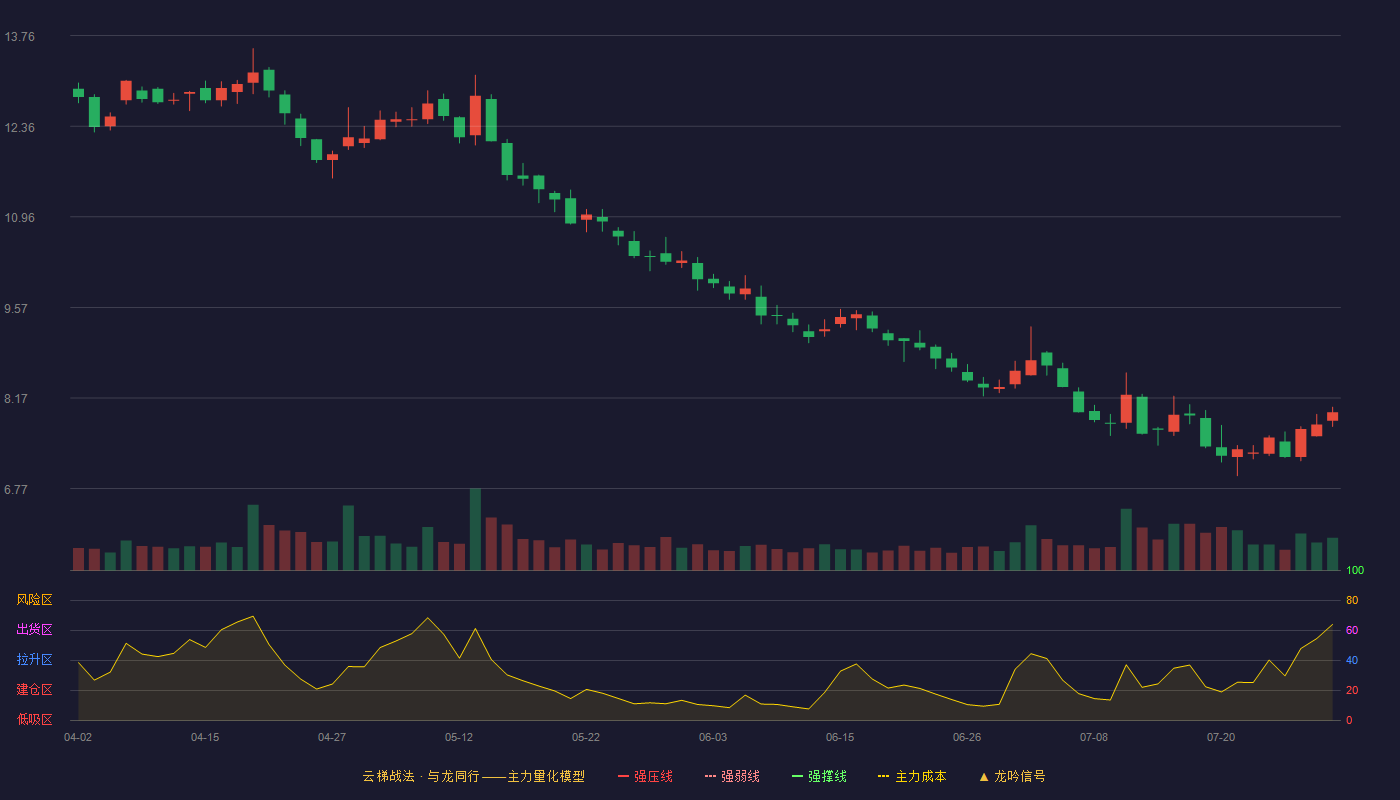The width and height of the screenshot is (1400, 800).
Task: Click the 04-27 date label
Action: (332, 737)
